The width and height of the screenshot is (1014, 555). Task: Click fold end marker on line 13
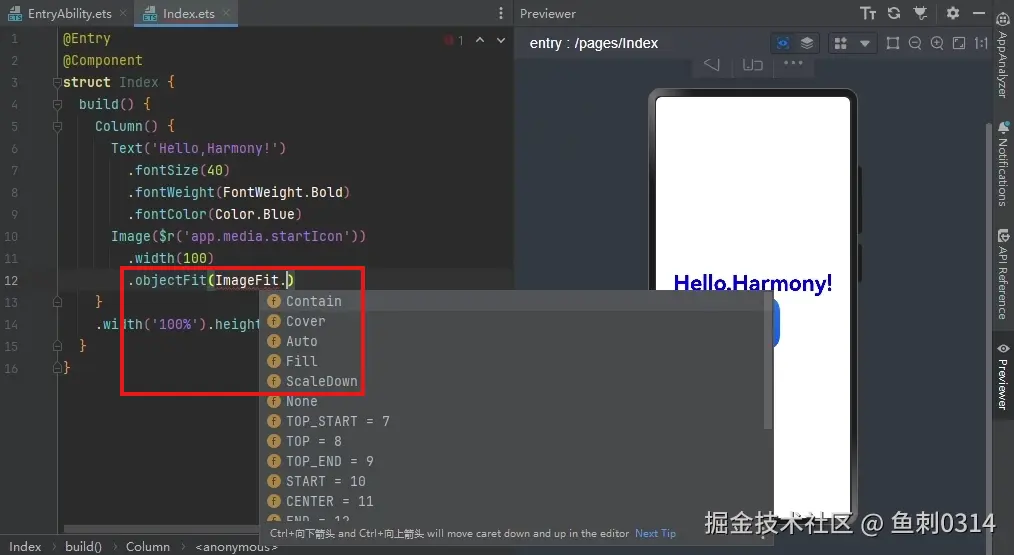pyautogui.click(x=57, y=301)
